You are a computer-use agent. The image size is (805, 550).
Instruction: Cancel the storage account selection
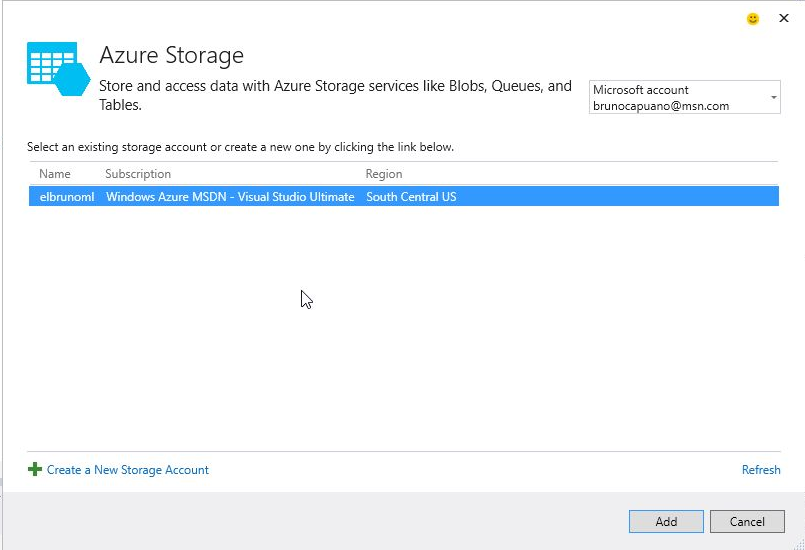click(x=747, y=521)
